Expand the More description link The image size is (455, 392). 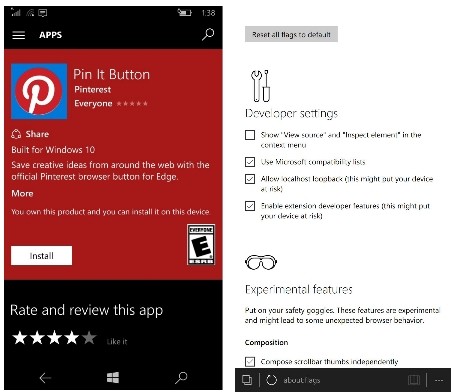click(x=22, y=193)
